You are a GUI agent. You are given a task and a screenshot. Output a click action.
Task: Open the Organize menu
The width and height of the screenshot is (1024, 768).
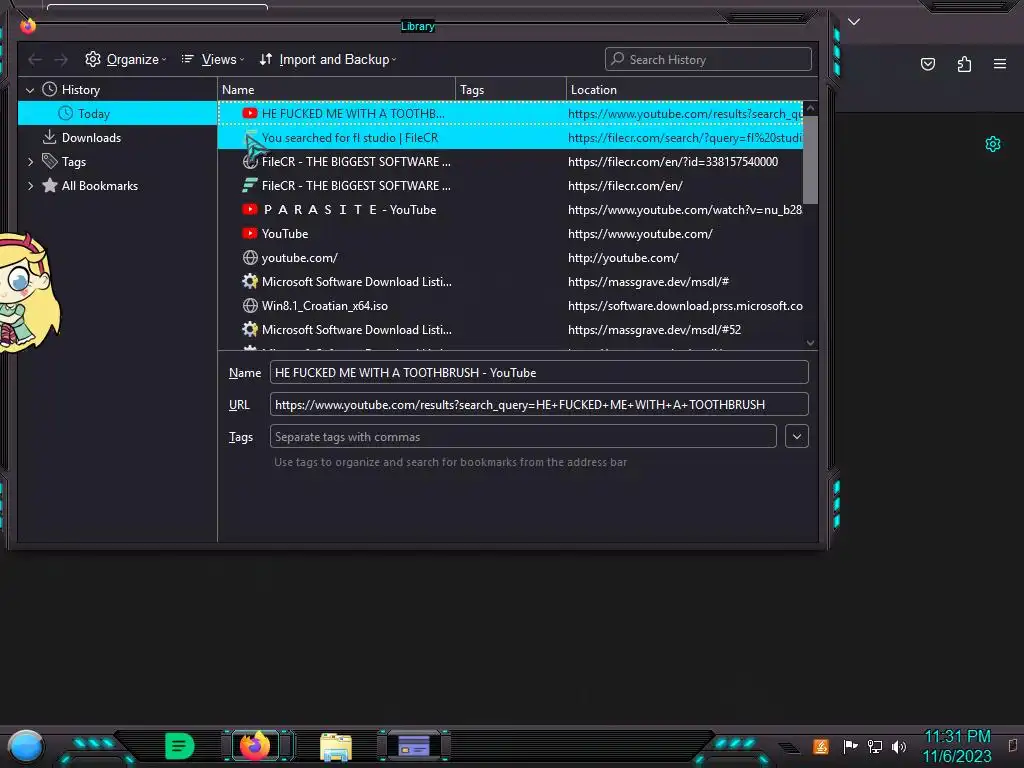point(125,59)
